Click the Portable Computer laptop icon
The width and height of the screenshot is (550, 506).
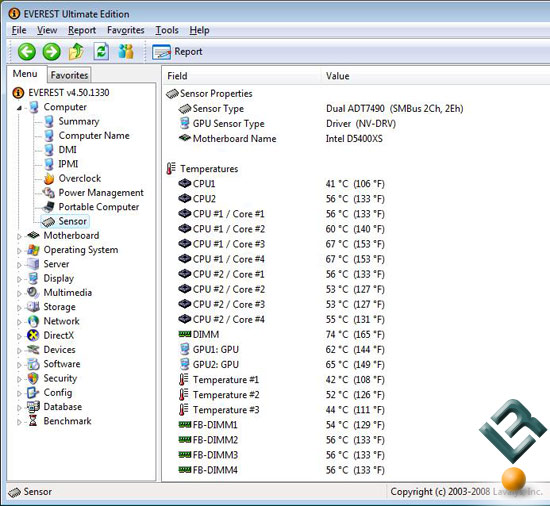click(49, 207)
